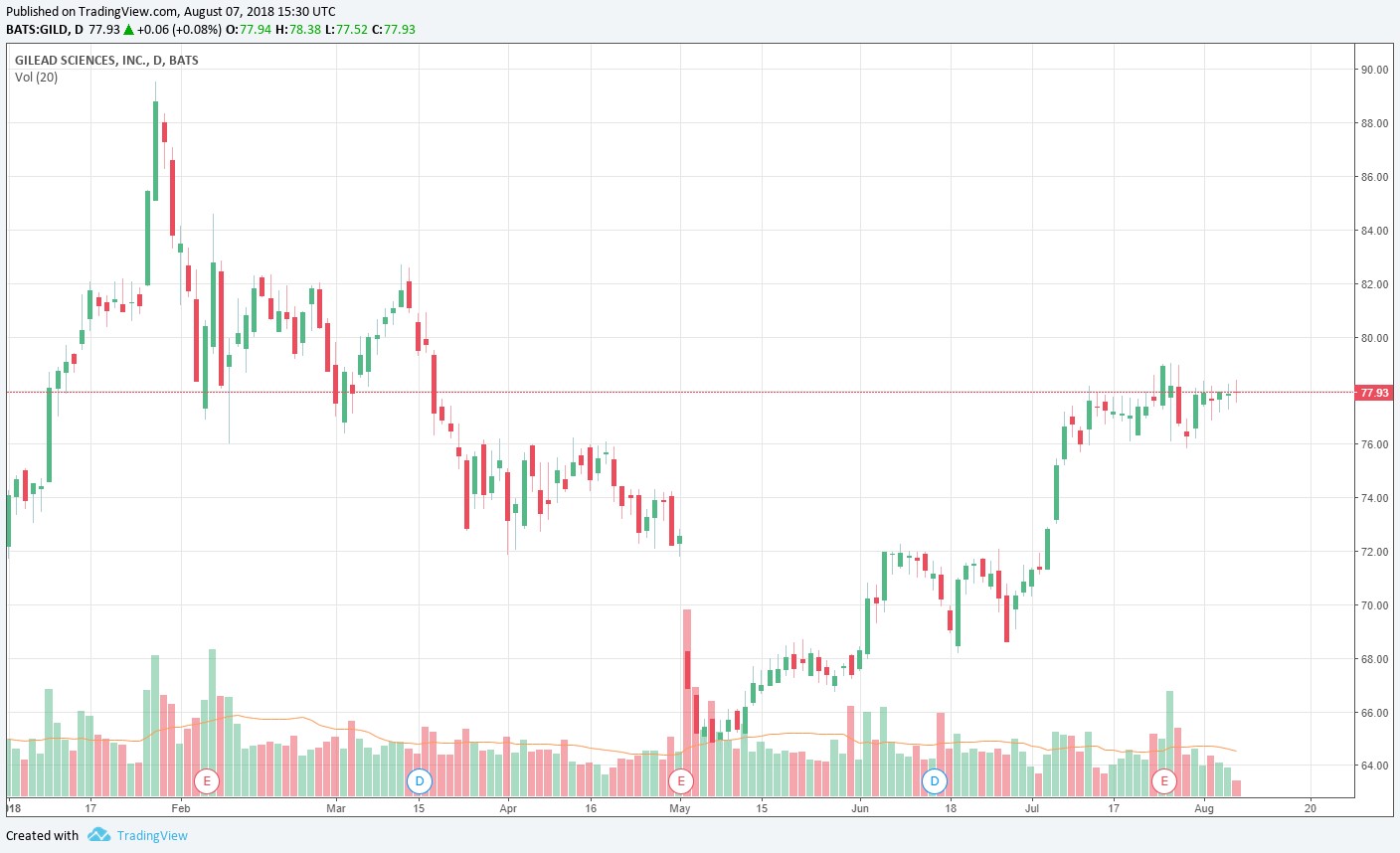Click the earnings marker E near Feb
Image resolution: width=1400 pixels, height=853 pixels.
click(207, 781)
